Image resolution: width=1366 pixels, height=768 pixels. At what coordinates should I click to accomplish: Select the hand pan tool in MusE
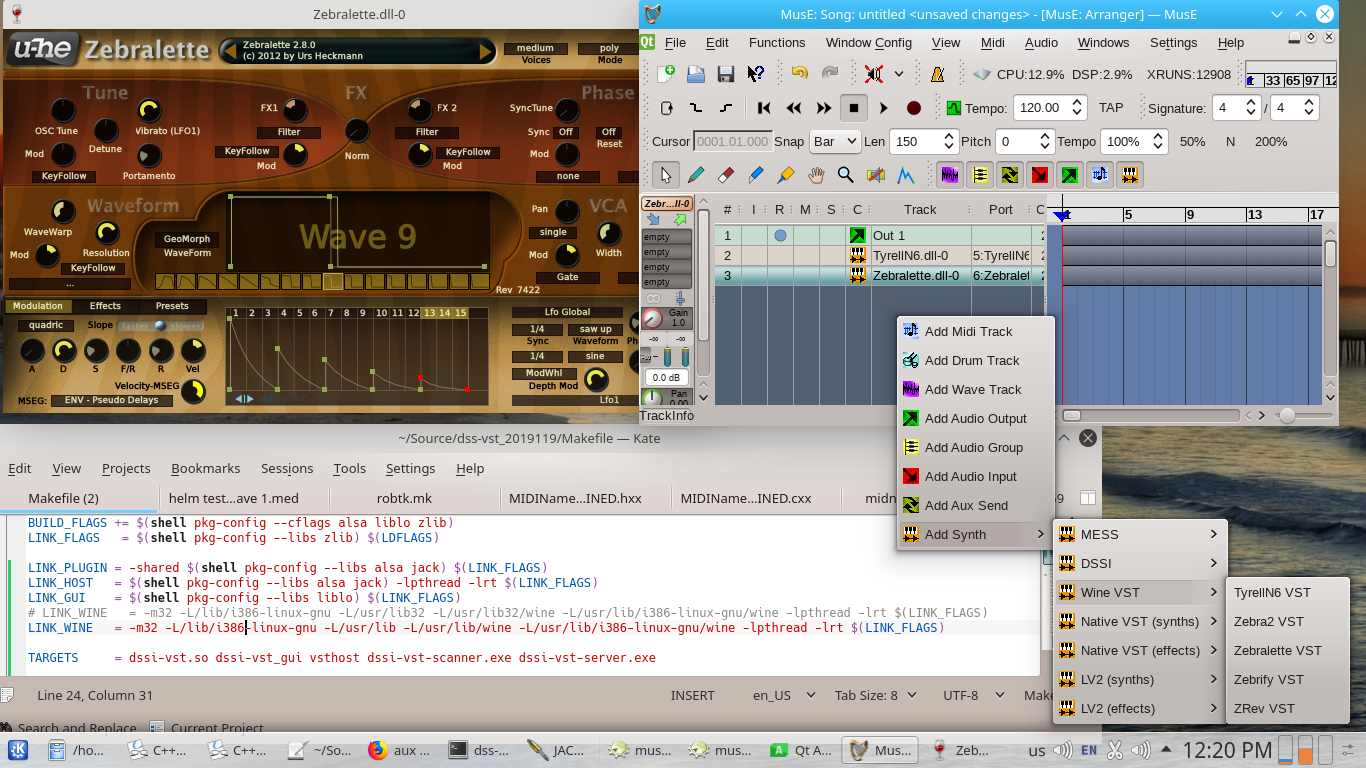pos(815,174)
